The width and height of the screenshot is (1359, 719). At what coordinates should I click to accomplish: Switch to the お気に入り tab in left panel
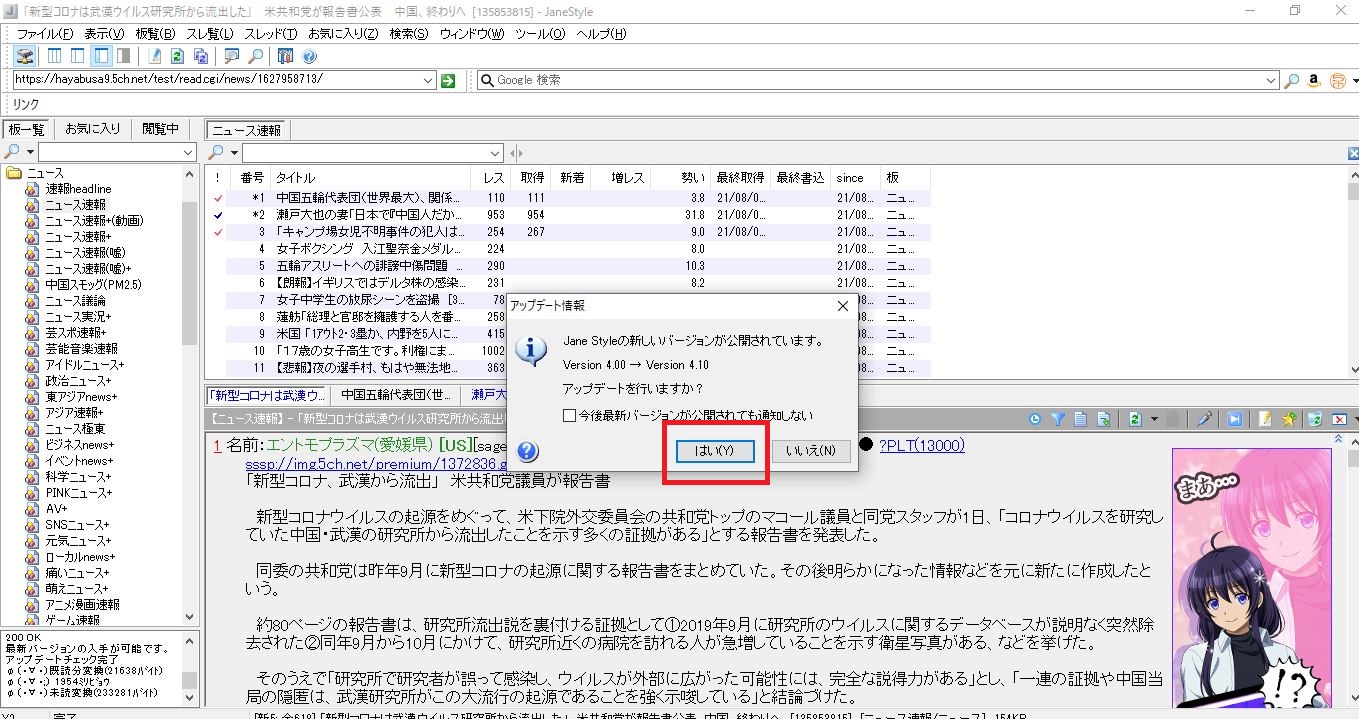[93, 129]
